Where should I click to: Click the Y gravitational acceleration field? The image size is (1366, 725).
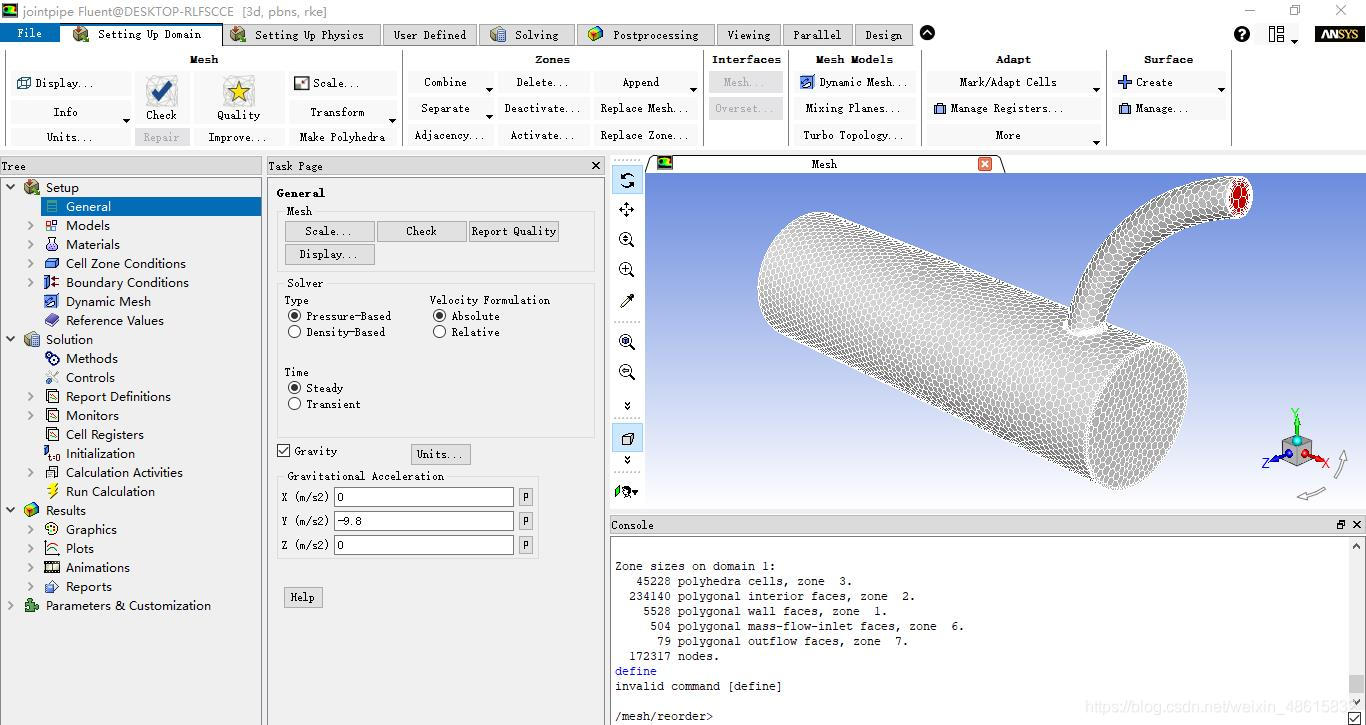[x=424, y=521]
